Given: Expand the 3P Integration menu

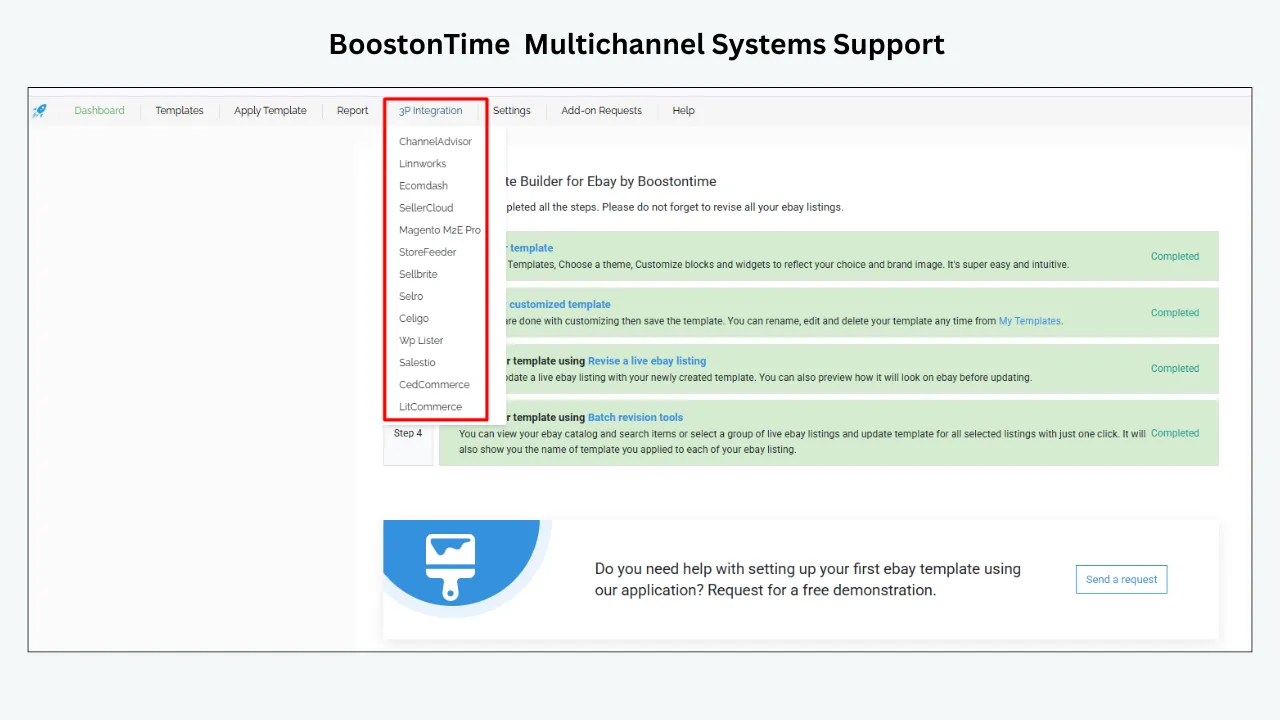Looking at the screenshot, I should (x=431, y=111).
